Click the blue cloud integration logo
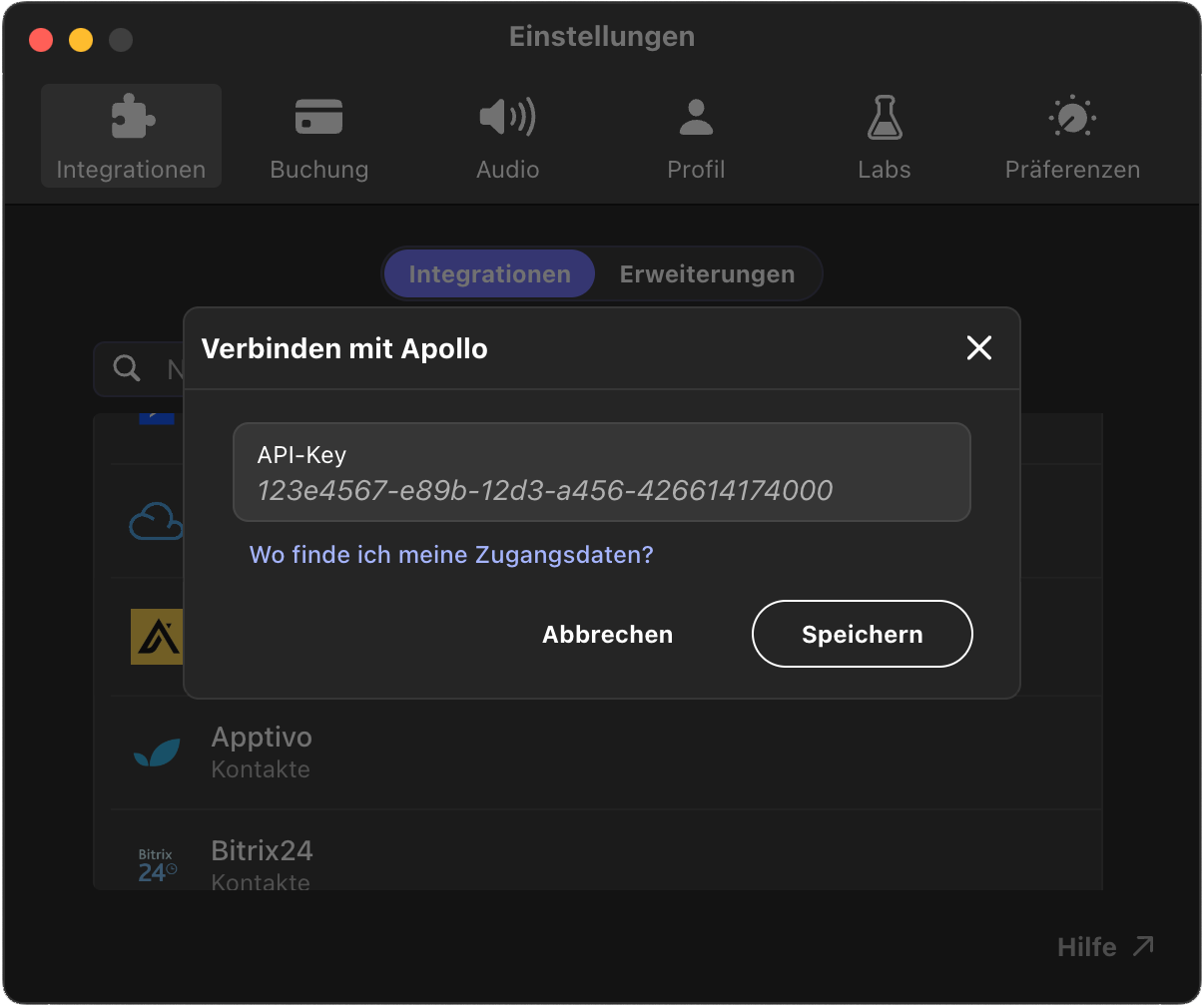Viewport: 1204px width, 1006px height. pyautogui.click(x=157, y=522)
